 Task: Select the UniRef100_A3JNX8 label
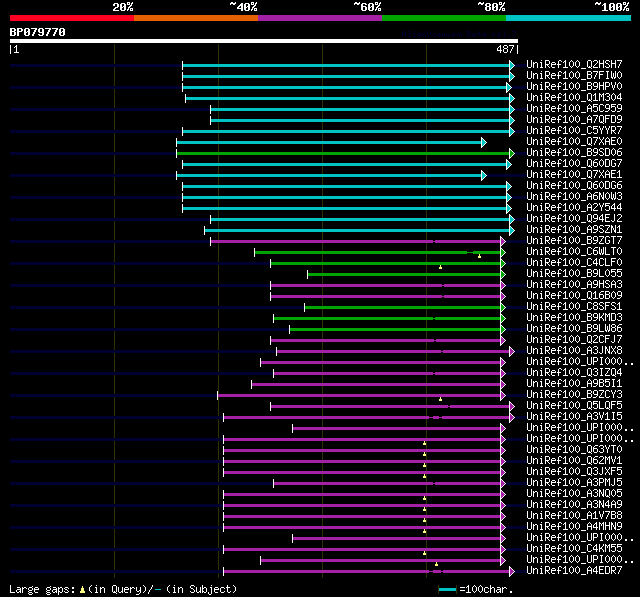point(574,351)
